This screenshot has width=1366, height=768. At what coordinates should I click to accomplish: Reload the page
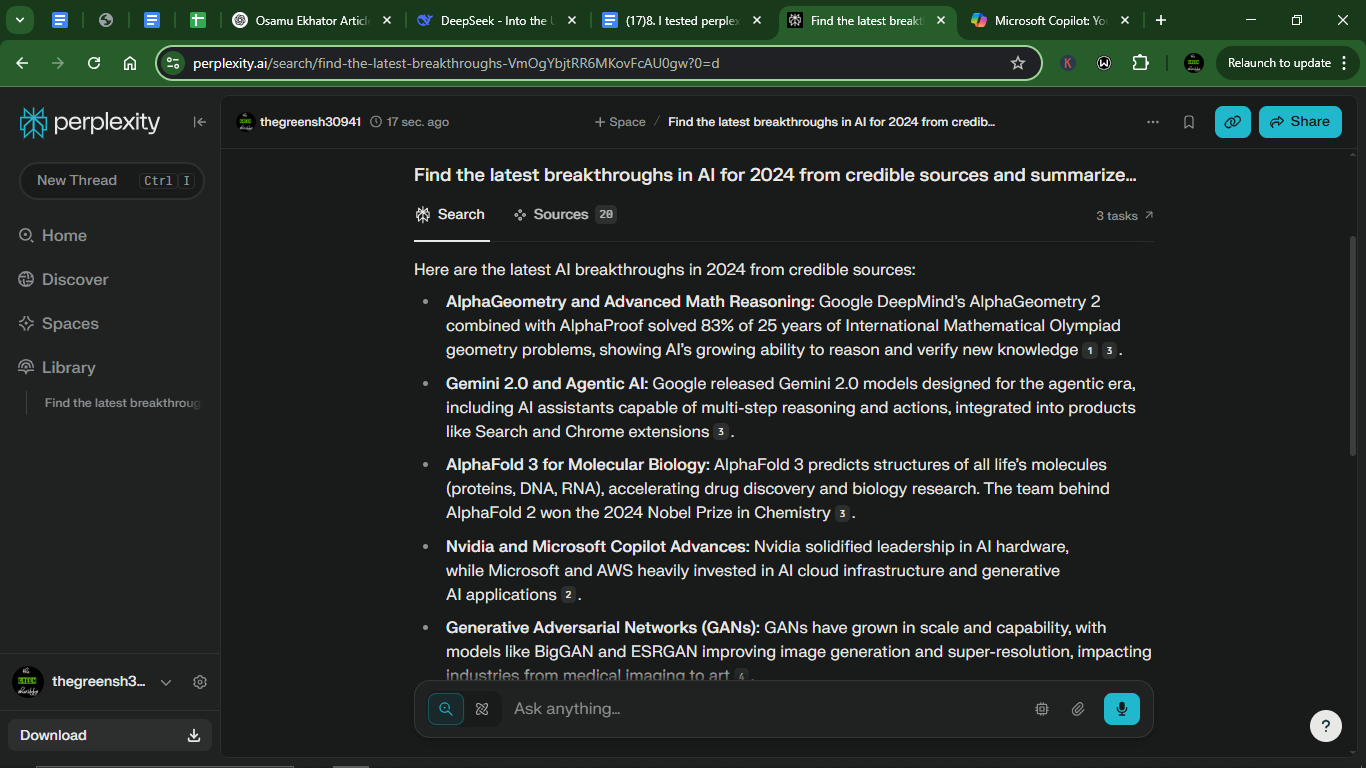pos(94,63)
